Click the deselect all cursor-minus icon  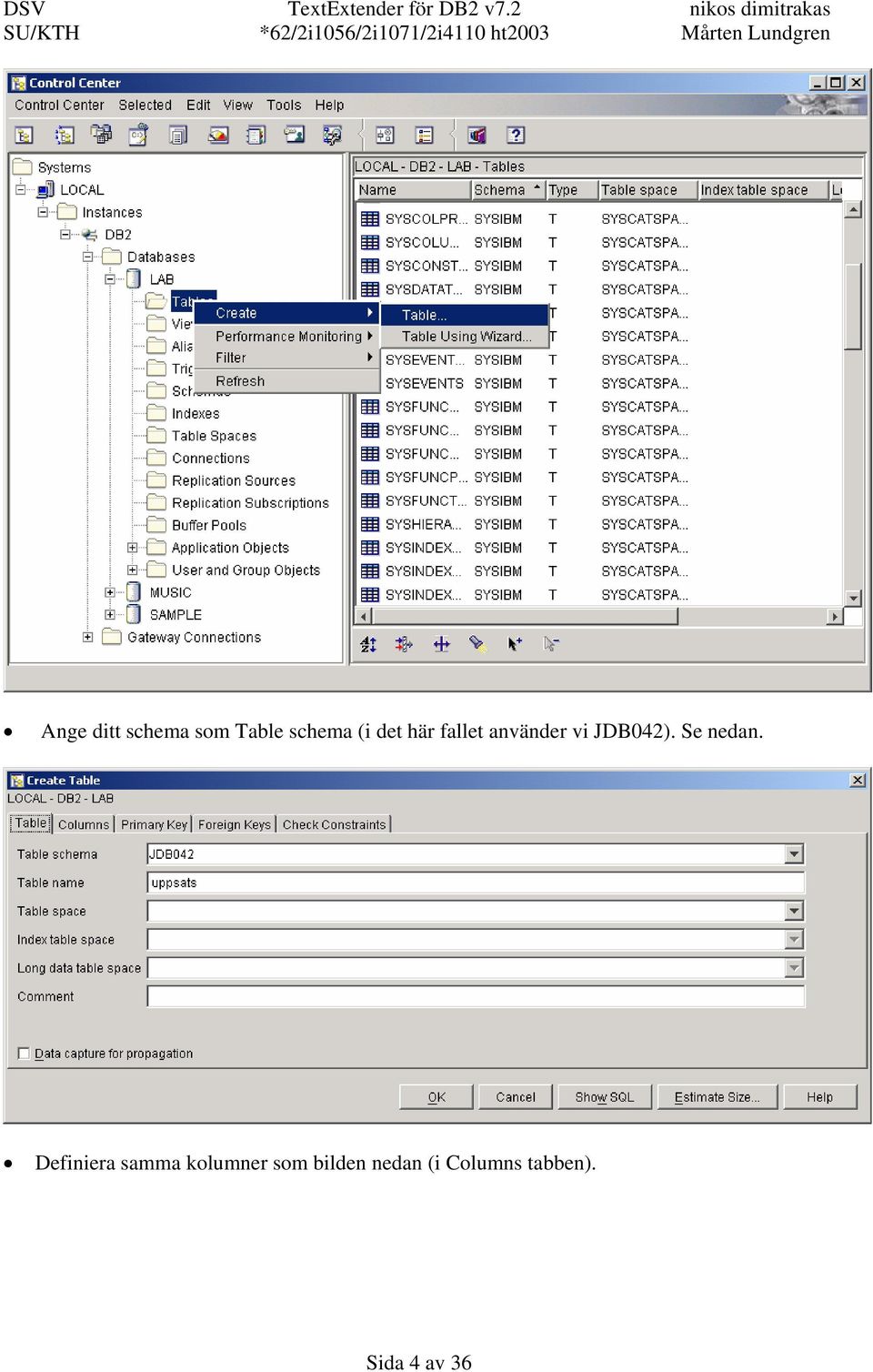coord(551,644)
